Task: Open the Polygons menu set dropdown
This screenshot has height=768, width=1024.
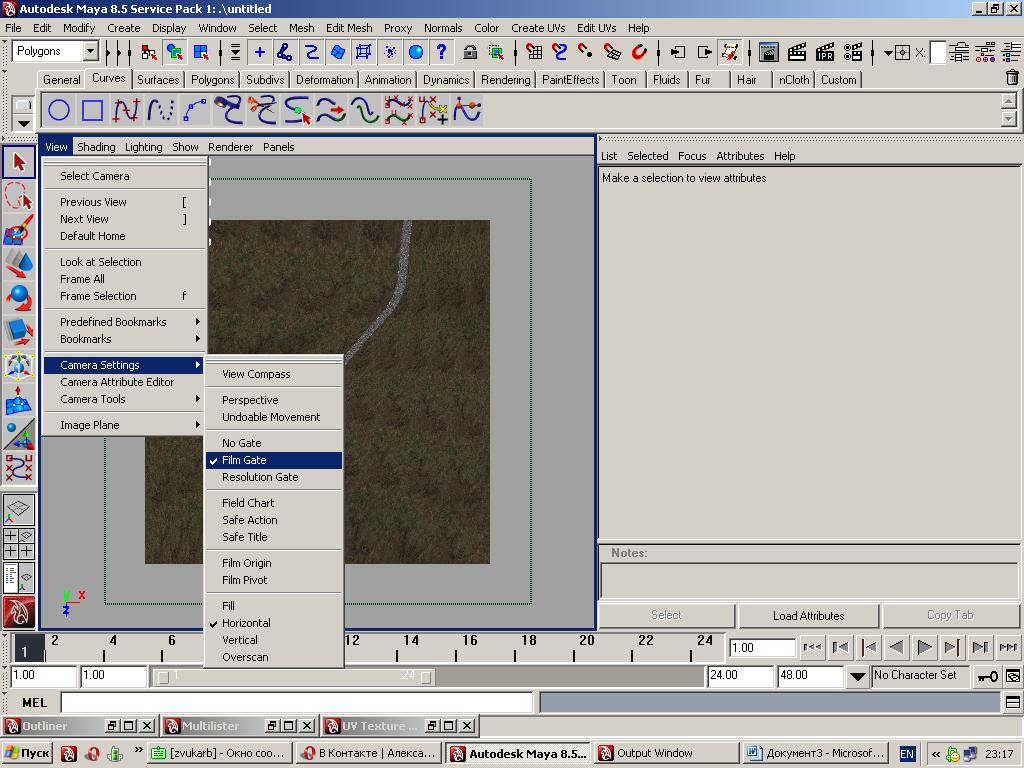Action: click(x=90, y=51)
